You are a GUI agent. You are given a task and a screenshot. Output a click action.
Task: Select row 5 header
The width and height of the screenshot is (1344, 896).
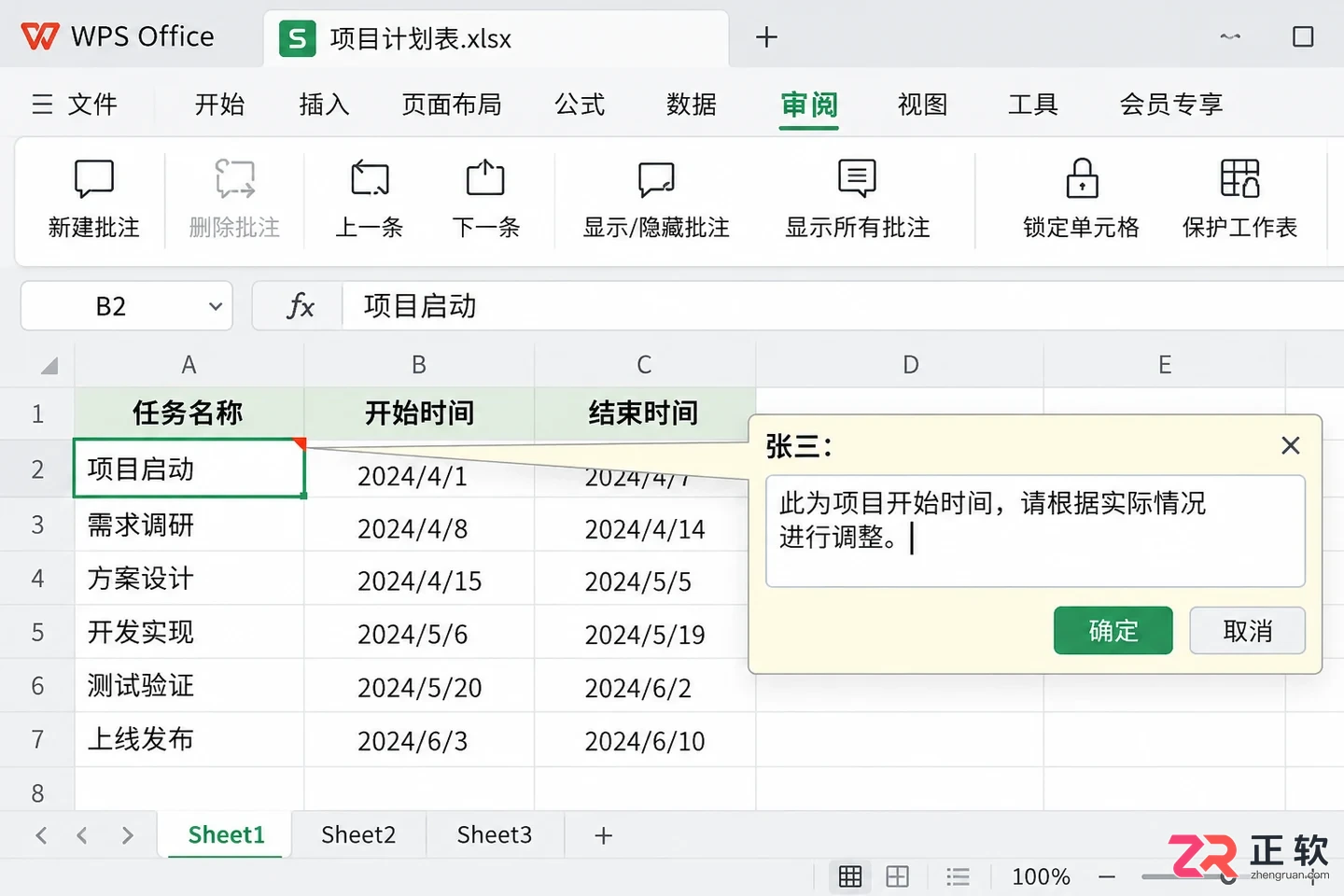[x=37, y=633]
